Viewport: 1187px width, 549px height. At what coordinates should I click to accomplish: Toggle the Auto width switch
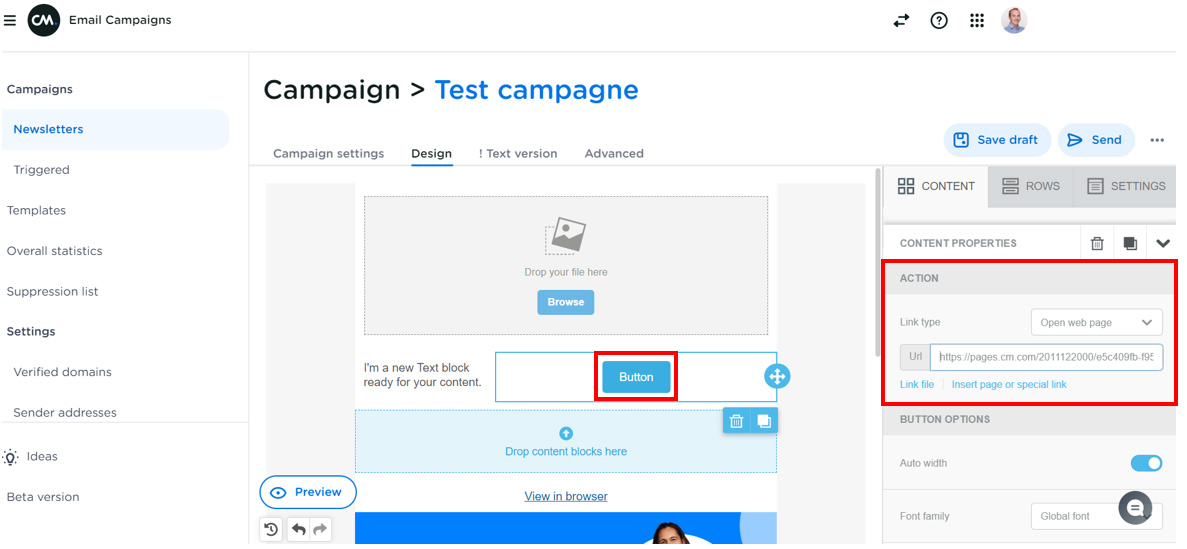coord(1146,463)
